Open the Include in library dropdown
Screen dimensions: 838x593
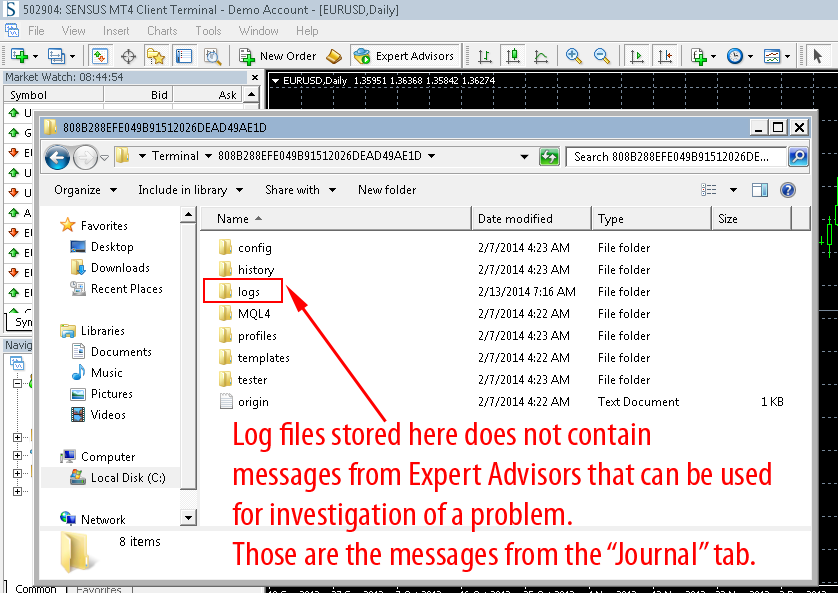point(190,190)
